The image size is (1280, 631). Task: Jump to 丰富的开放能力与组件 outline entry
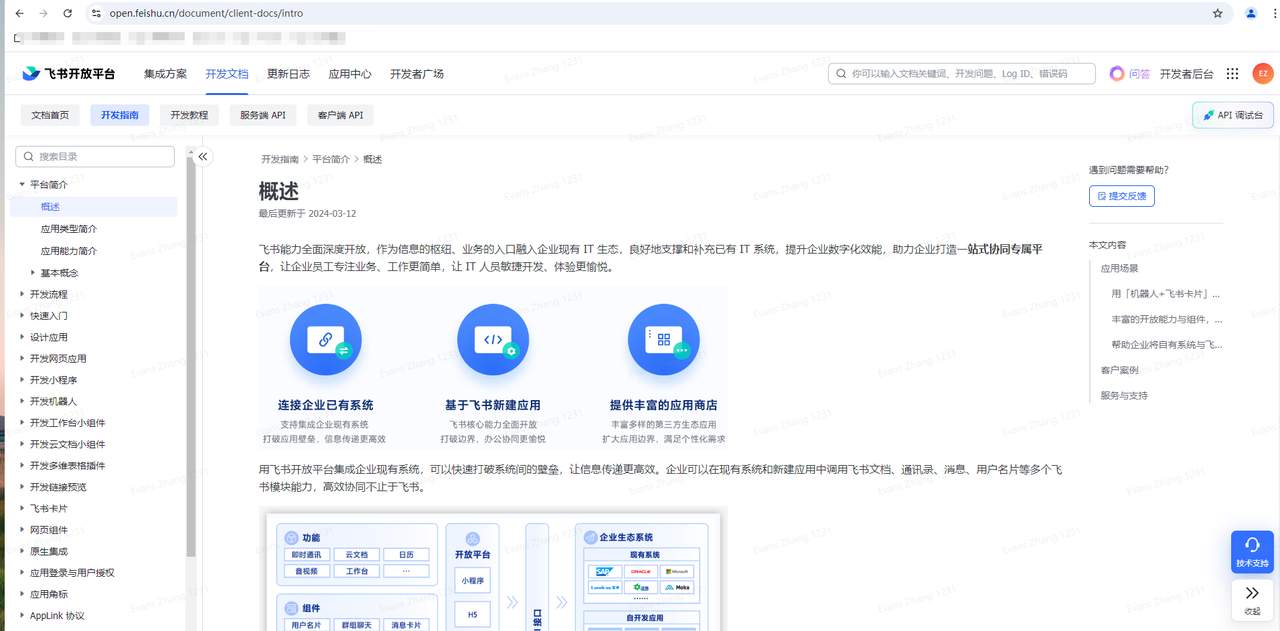point(1166,319)
